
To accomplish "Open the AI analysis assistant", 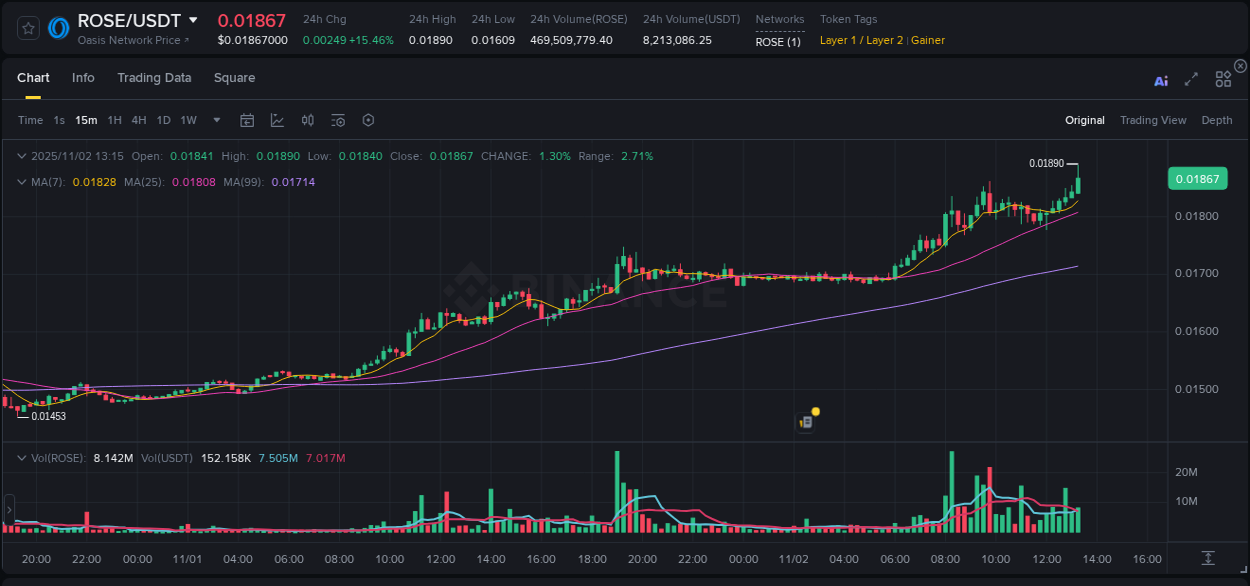I will pos(1160,80).
